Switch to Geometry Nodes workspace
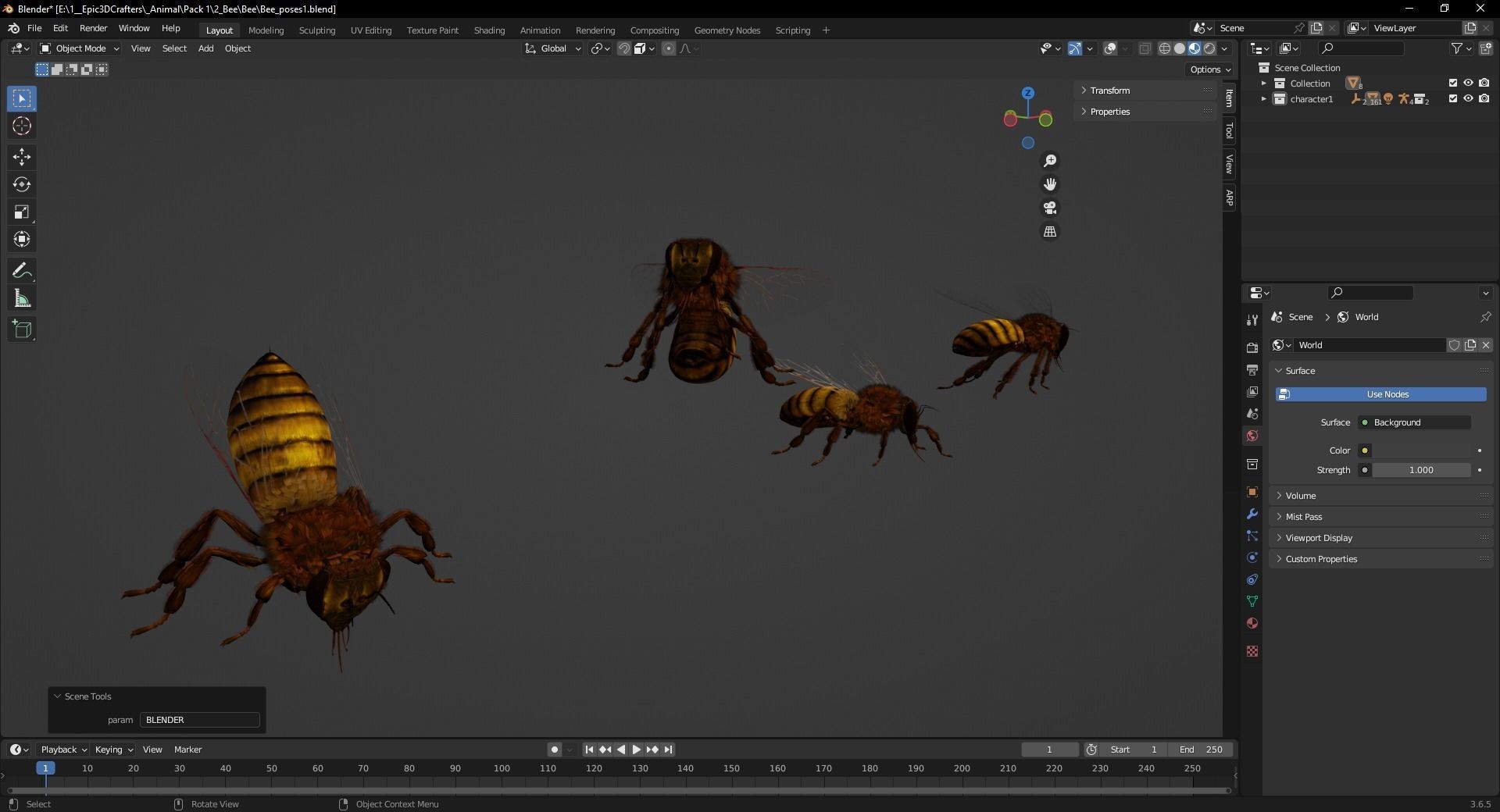 click(727, 30)
